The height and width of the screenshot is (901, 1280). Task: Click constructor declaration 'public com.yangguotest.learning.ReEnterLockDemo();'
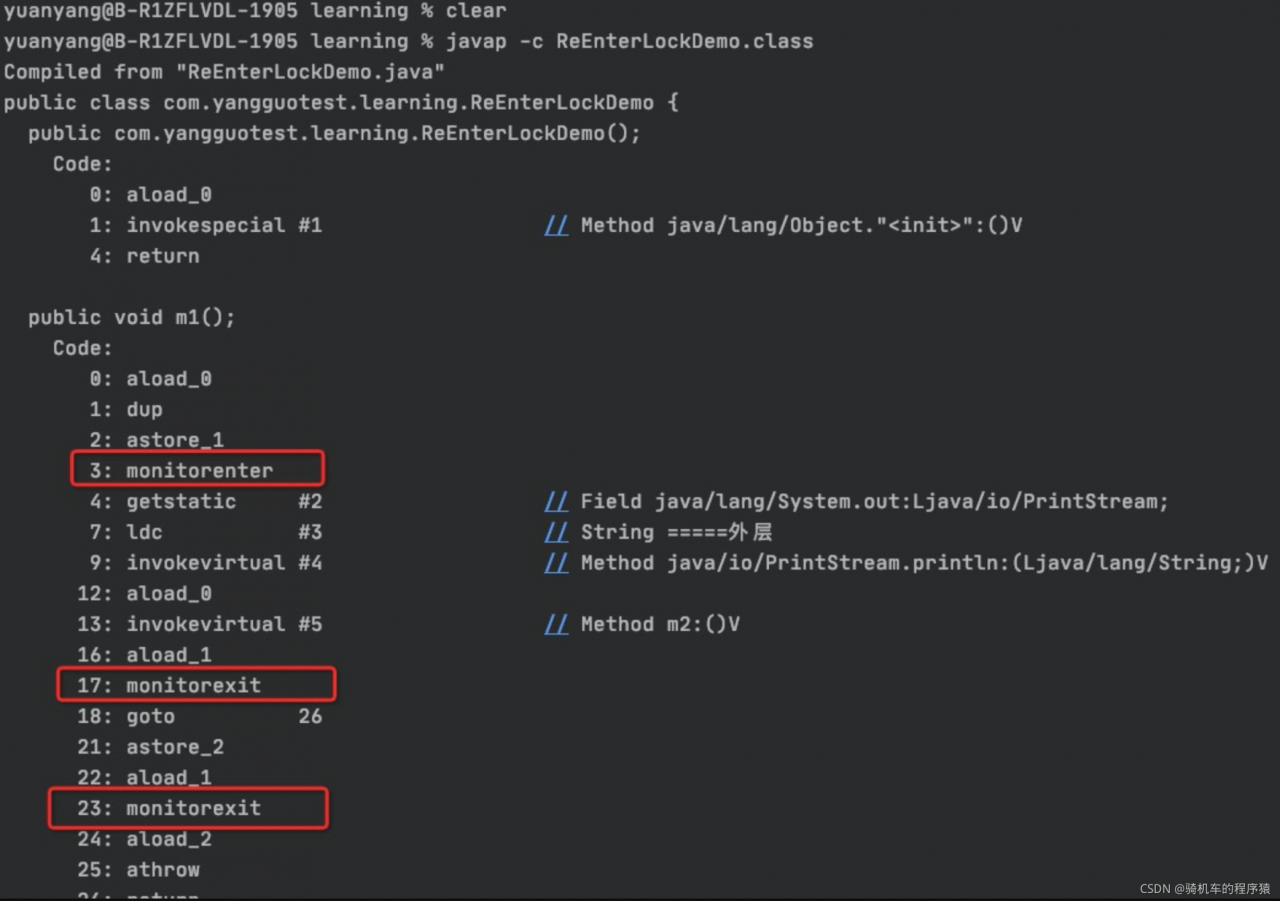click(334, 133)
